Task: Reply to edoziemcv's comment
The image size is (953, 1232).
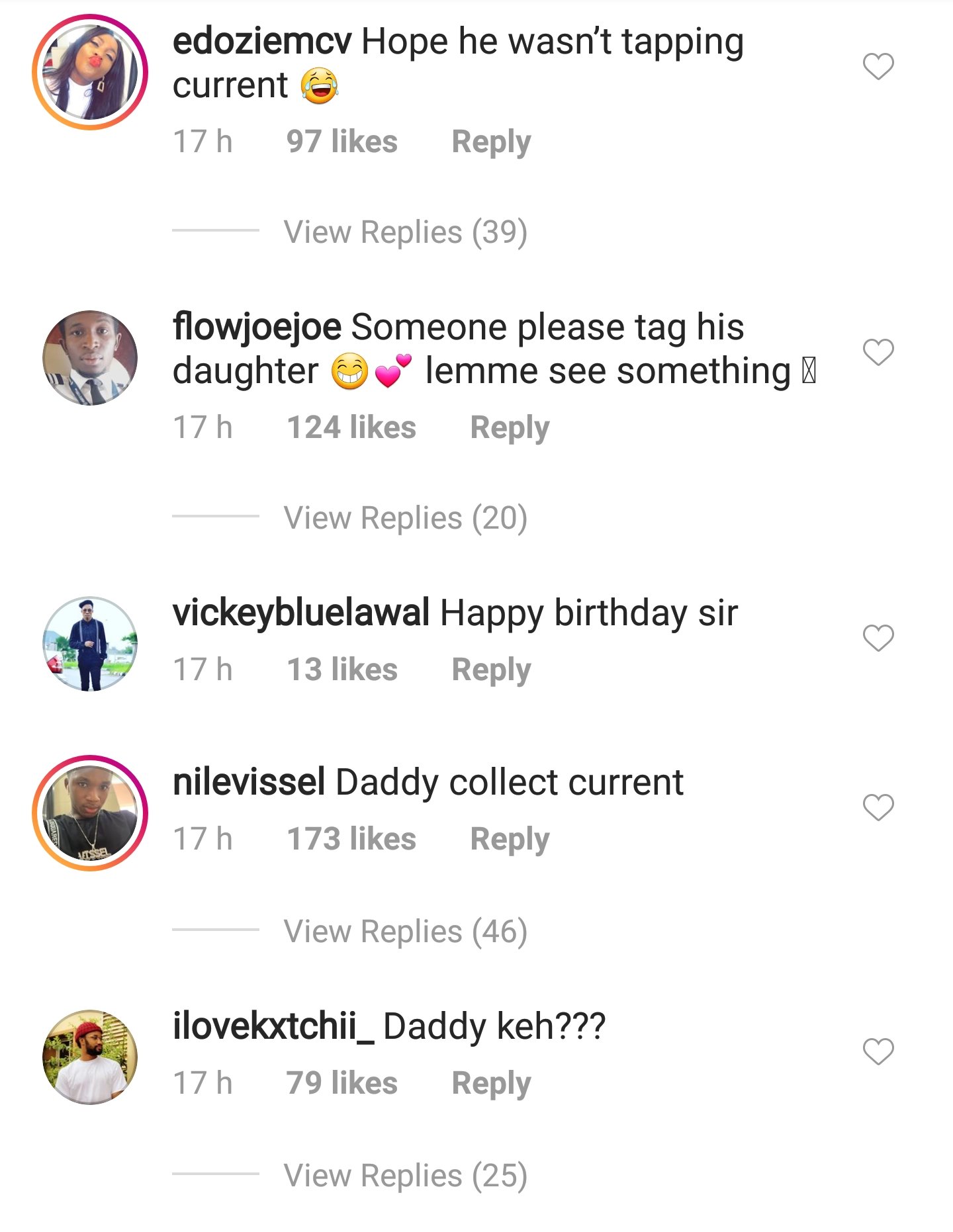Action: 491,142
